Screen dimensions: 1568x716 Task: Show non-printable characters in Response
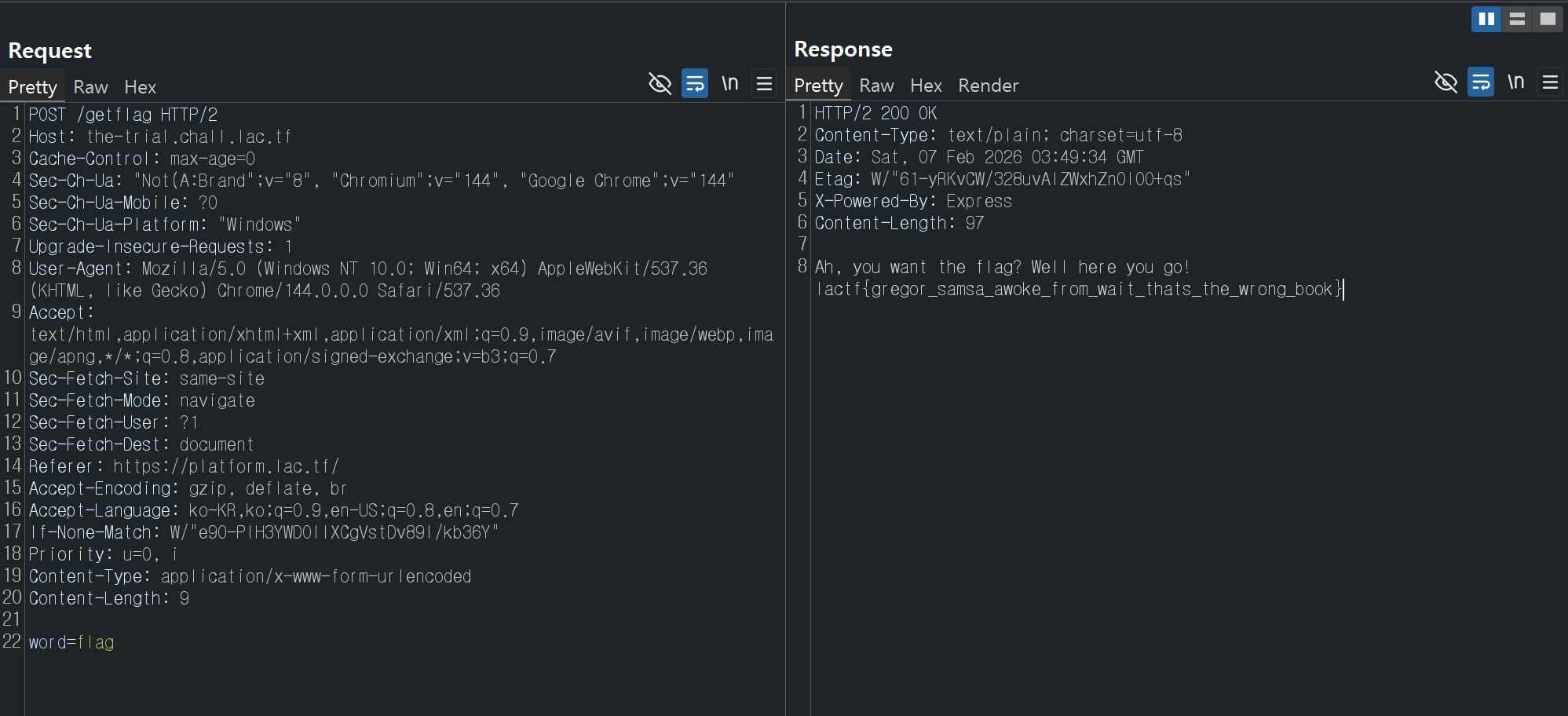pos(1516,82)
